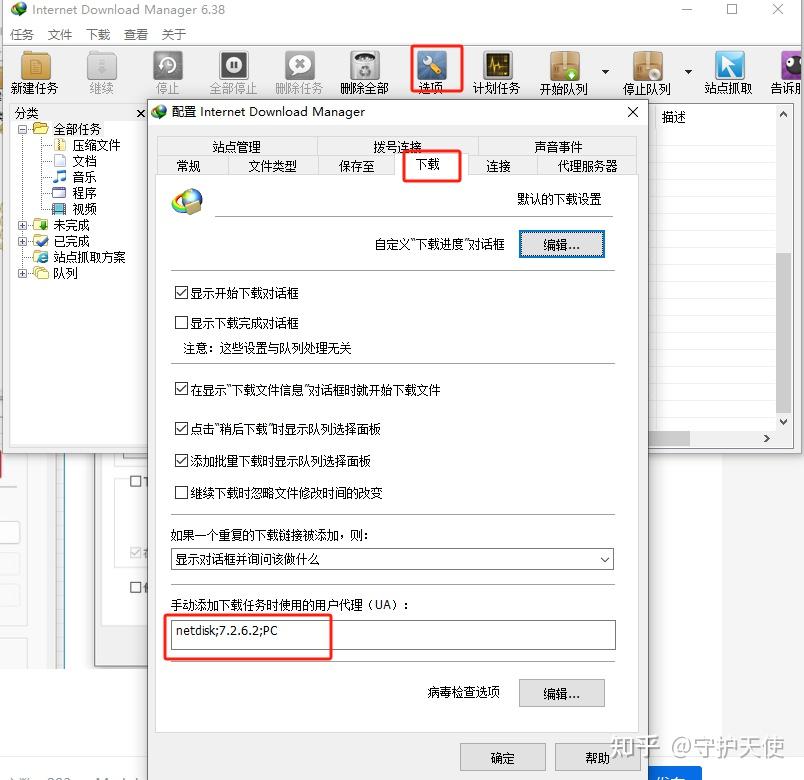Click the 描述 column header
Screen dimensions: 804x780
(674, 117)
